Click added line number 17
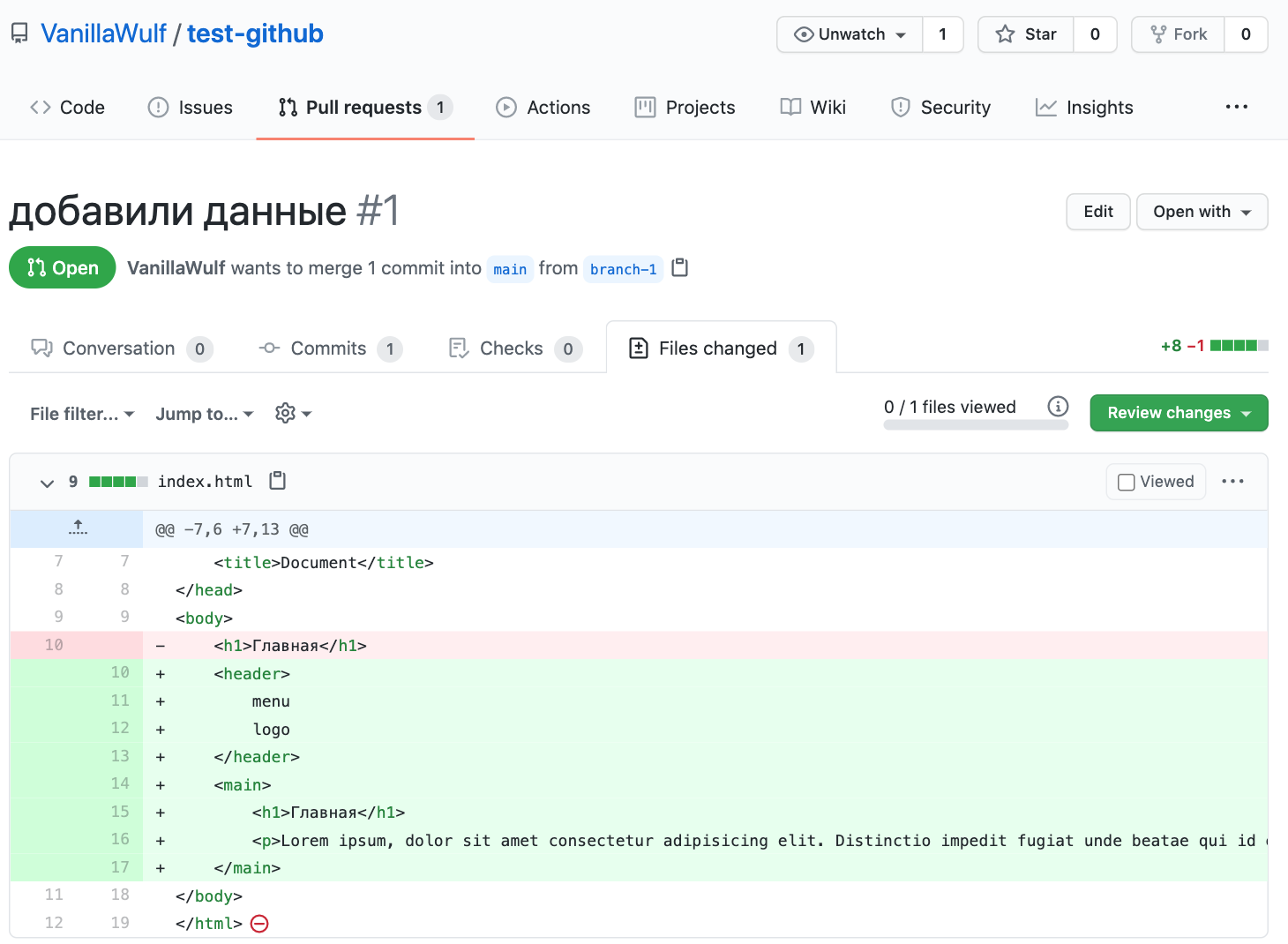Image resolution: width=1288 pixels, height=944 pixels. 120,867
